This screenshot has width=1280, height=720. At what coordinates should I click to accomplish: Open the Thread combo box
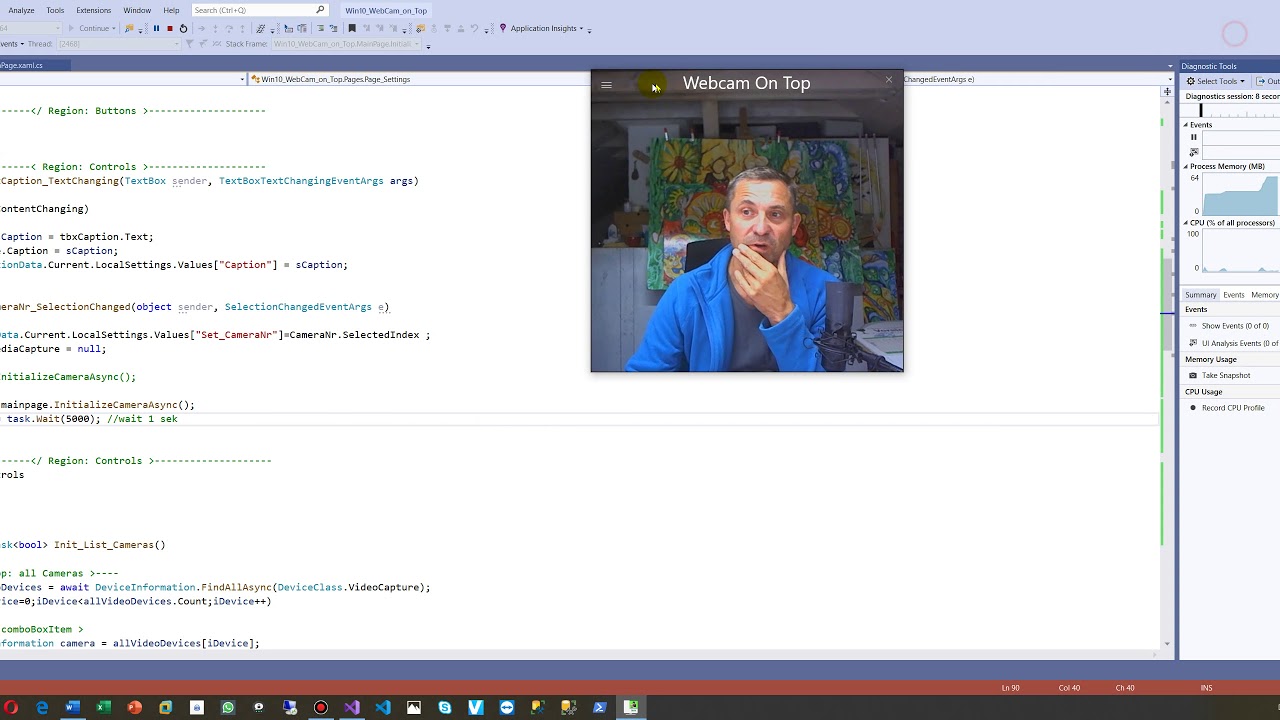(x=120, y=44)
